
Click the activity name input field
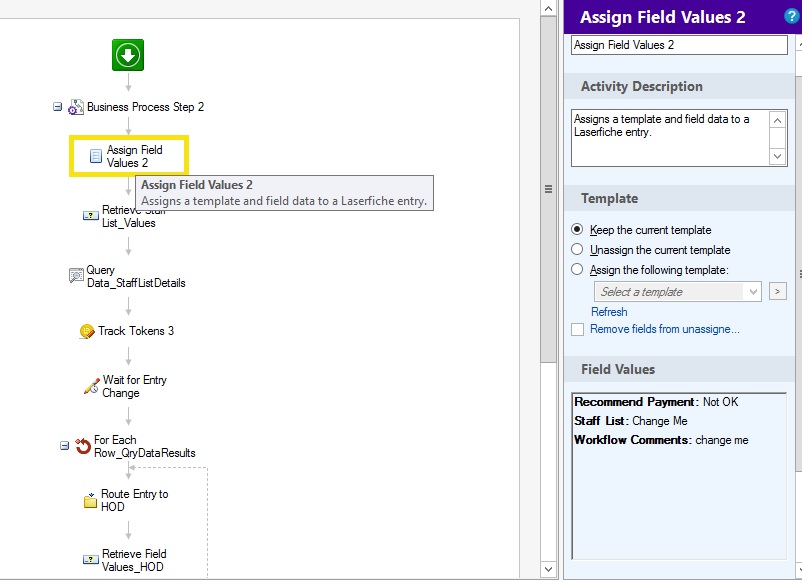pyautogui.click(x=679, y=45)
